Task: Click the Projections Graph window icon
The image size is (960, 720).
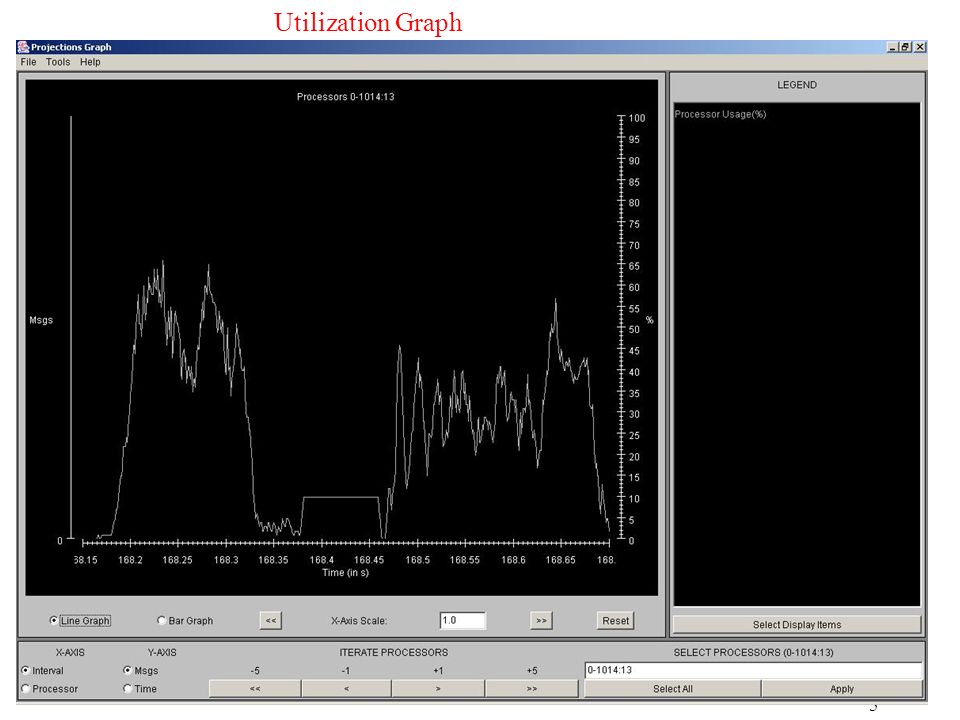Action: coord(23,47)
